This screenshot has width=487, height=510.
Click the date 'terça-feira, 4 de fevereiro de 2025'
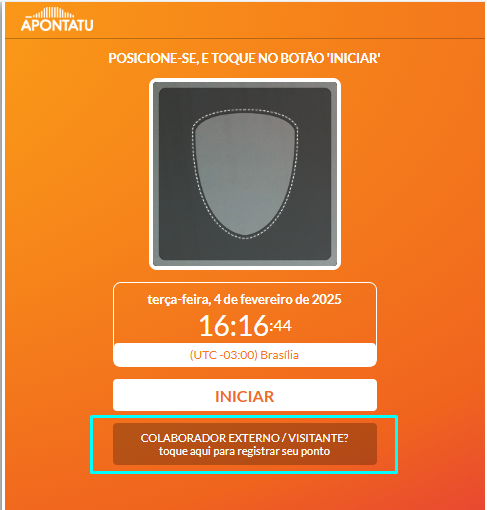(x=244, y=299)
